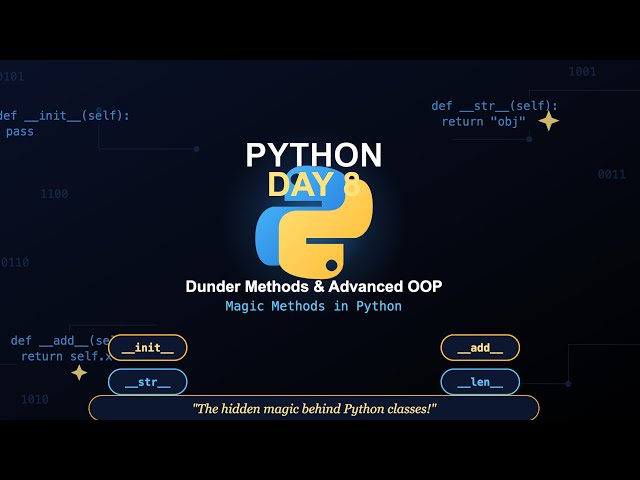640x480 pixels.
Task: Click the "0011" binary number
Action: point(611,174)
